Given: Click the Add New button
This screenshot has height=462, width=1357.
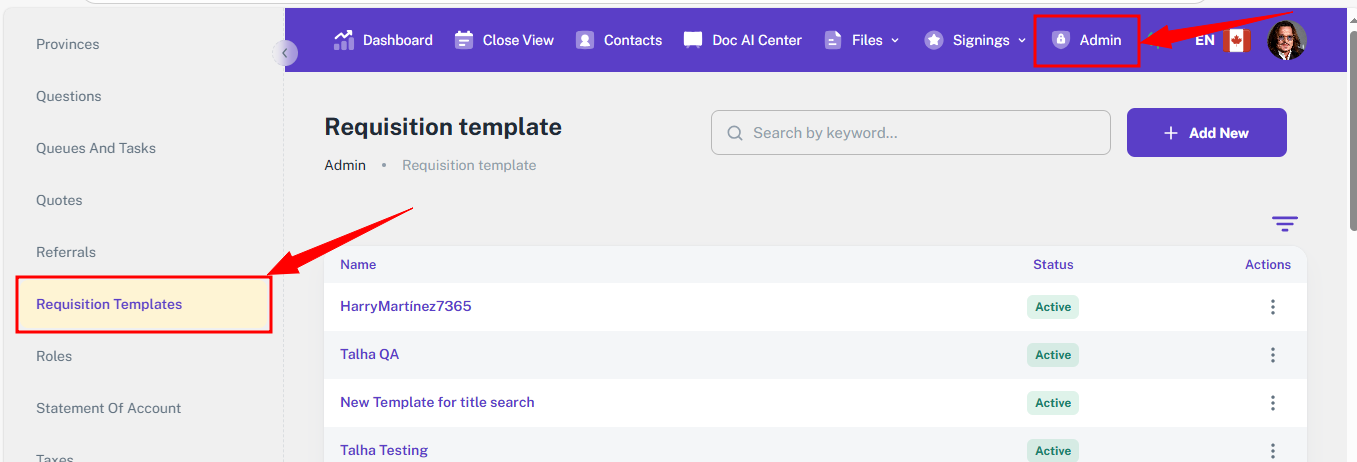Looking at the screenshot, I should 1206,133.
